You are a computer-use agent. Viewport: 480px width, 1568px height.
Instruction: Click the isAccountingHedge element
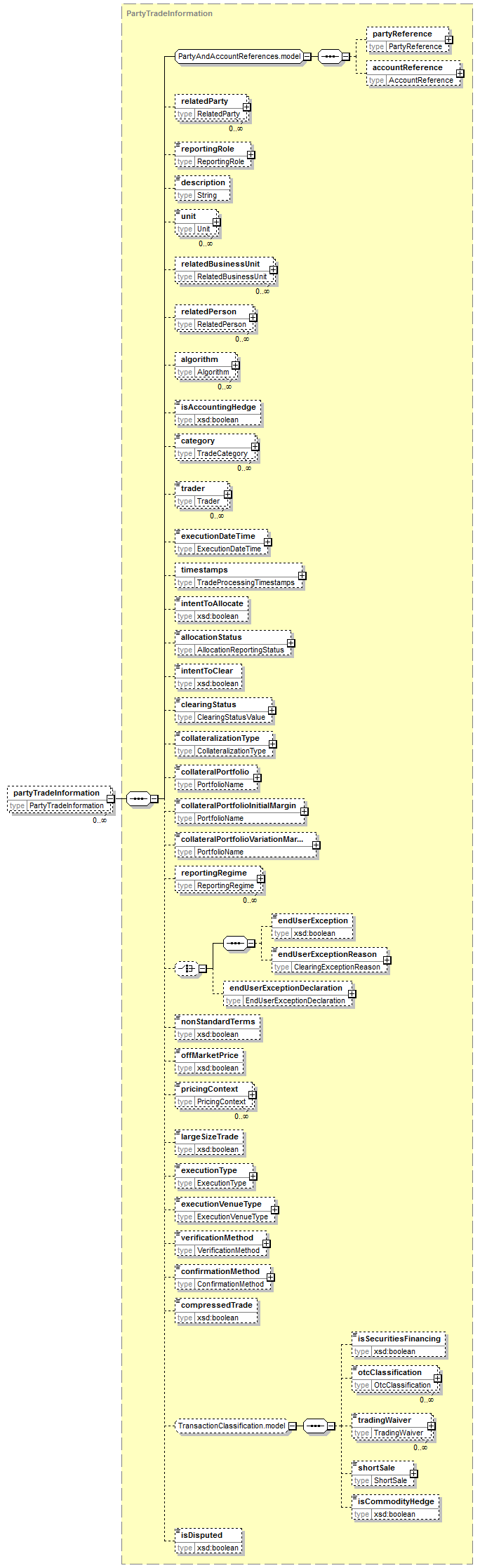[x=218, y=407]
